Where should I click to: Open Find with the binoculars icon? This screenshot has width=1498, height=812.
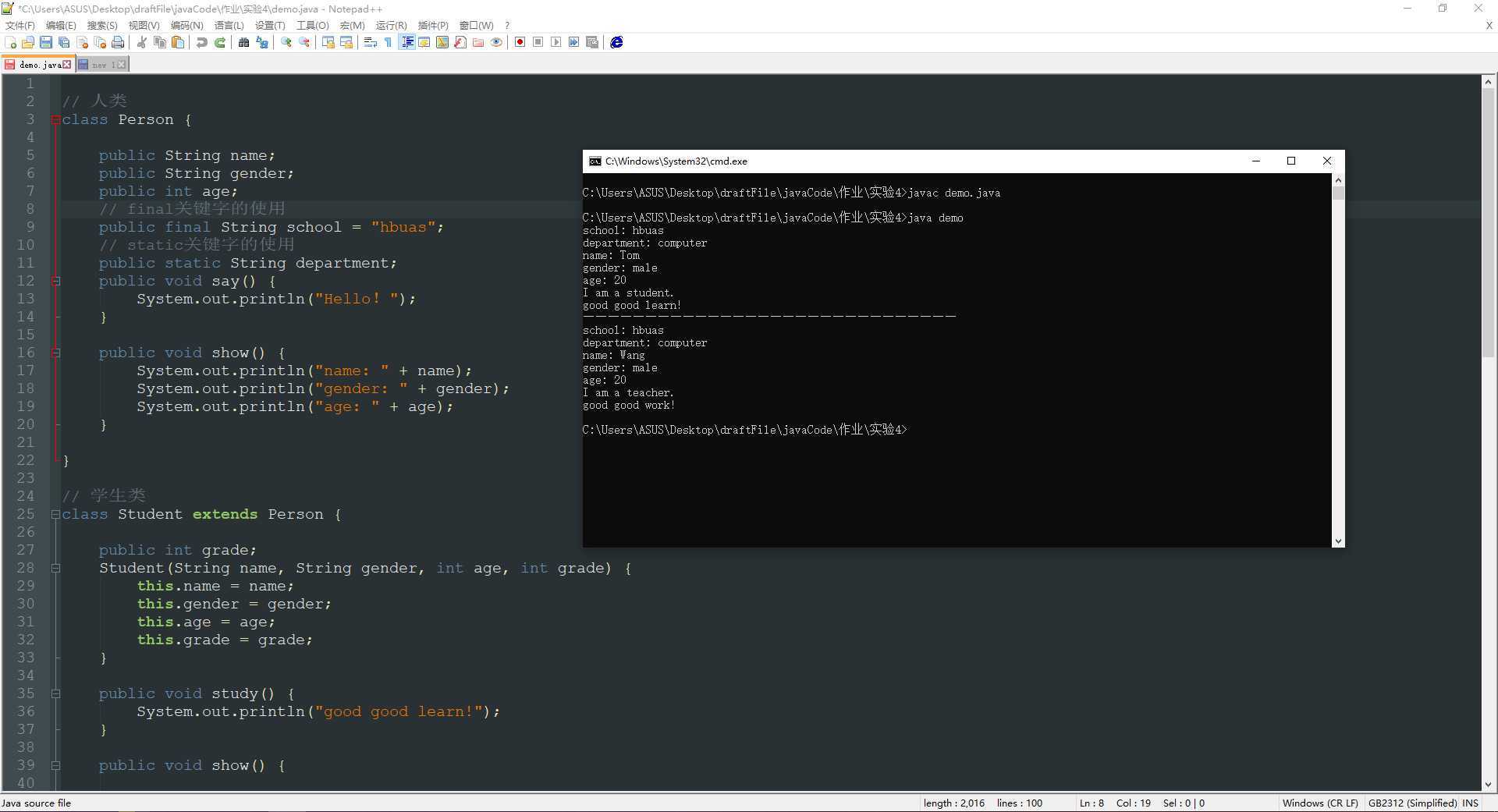244,42
